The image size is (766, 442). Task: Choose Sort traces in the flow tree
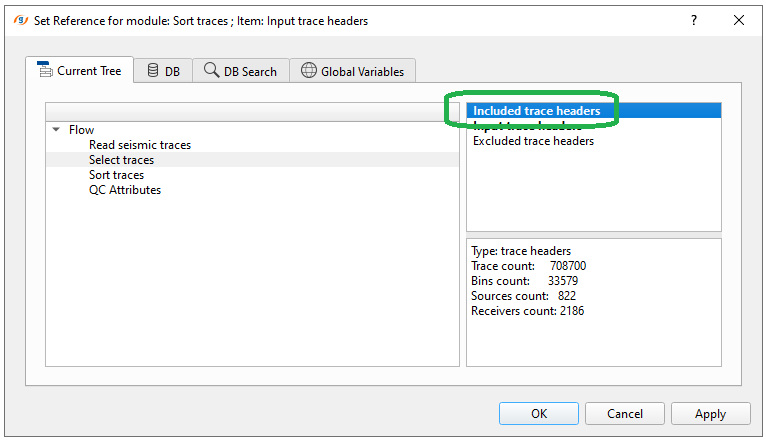116,175
